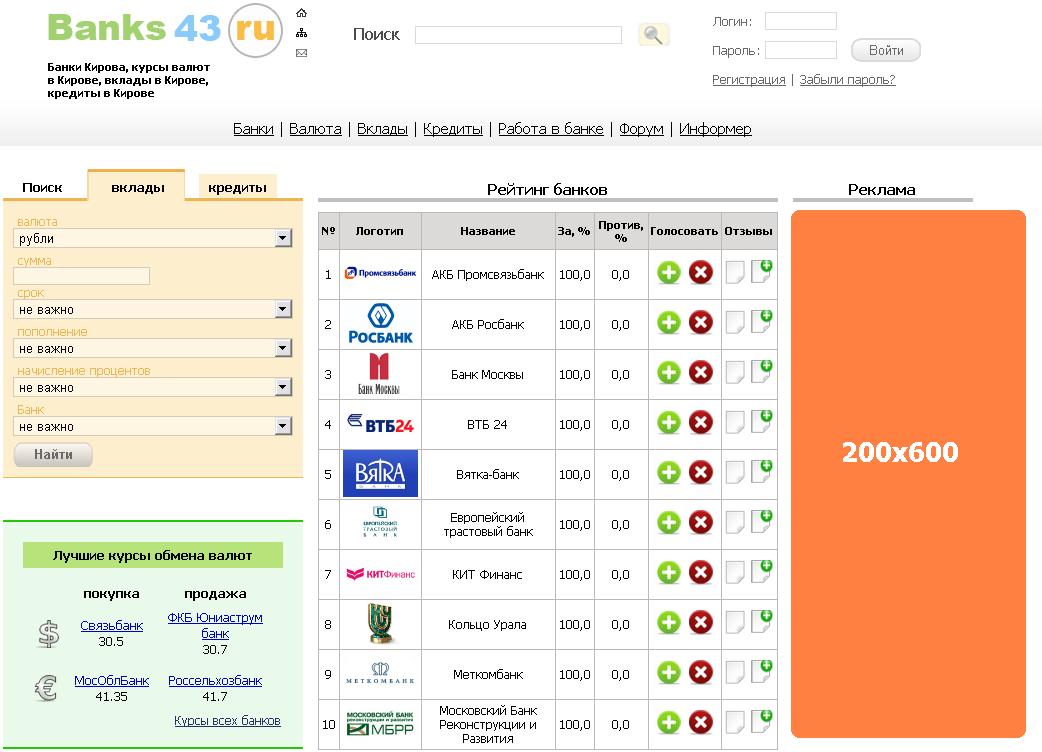Add a review for Вятка-банк
The image size is (1042, 752).
(762, 471)
